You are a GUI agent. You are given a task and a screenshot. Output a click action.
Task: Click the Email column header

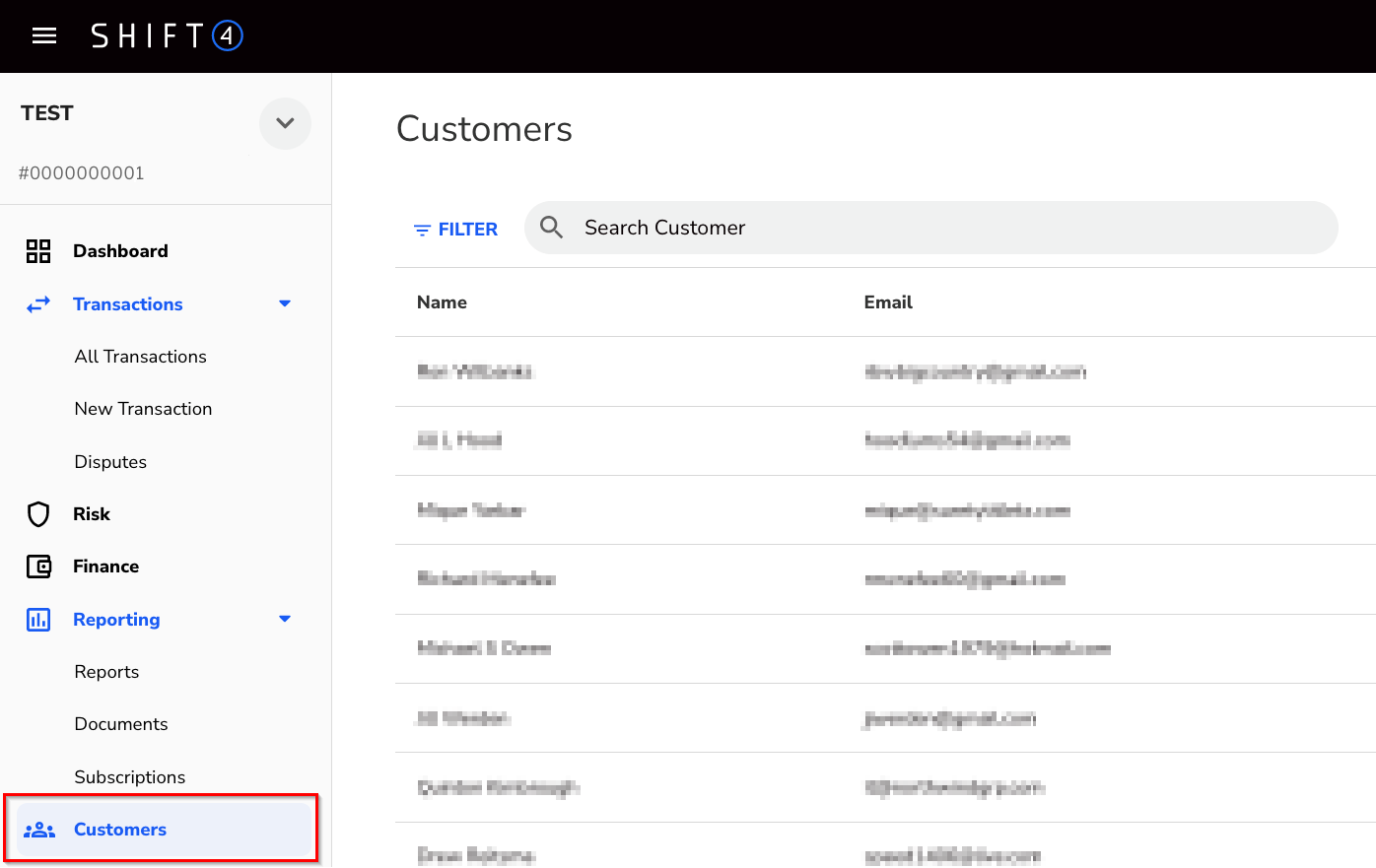[x=888, y=302]
